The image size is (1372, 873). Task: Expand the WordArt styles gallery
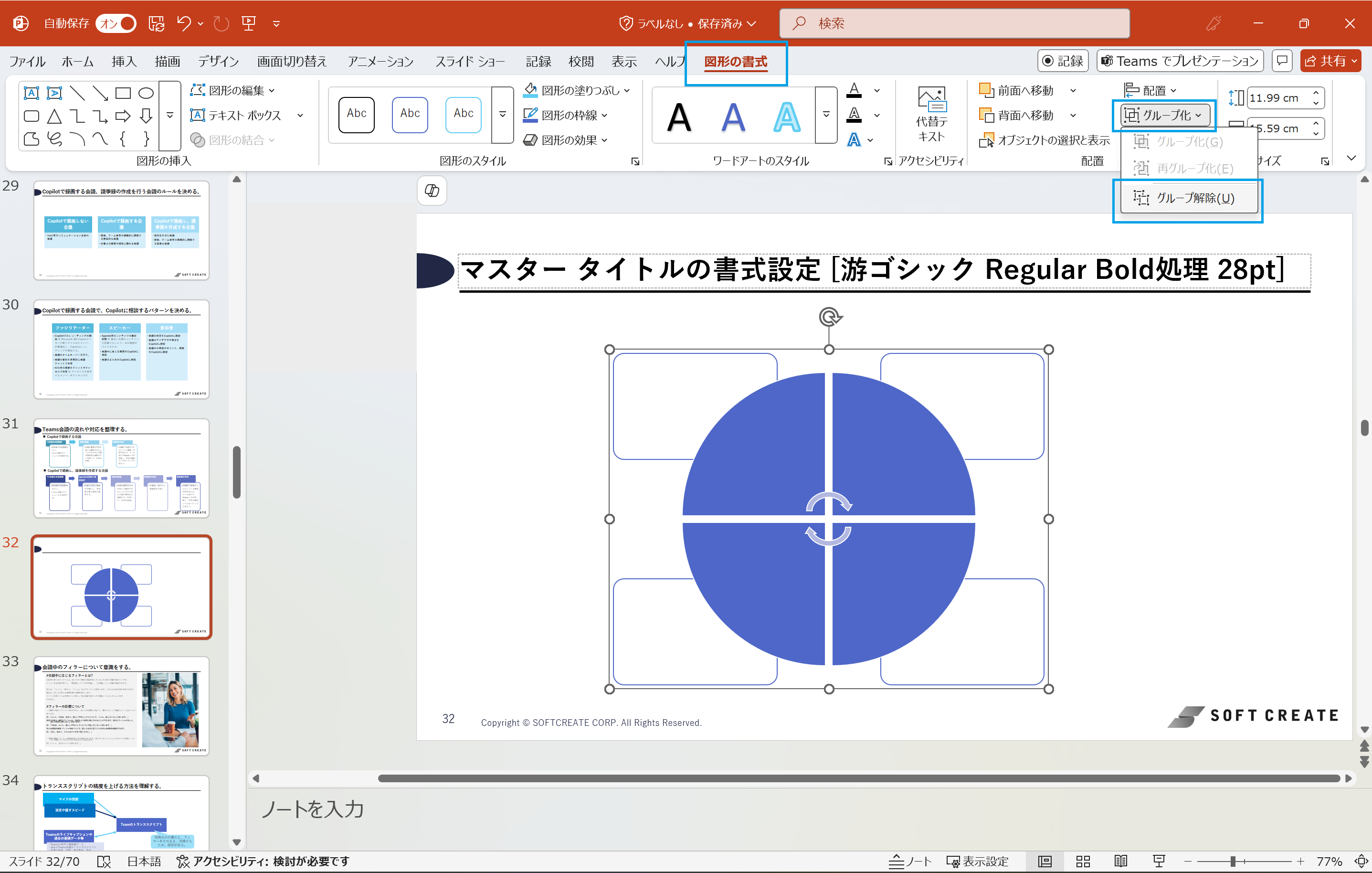coord(825,115)
